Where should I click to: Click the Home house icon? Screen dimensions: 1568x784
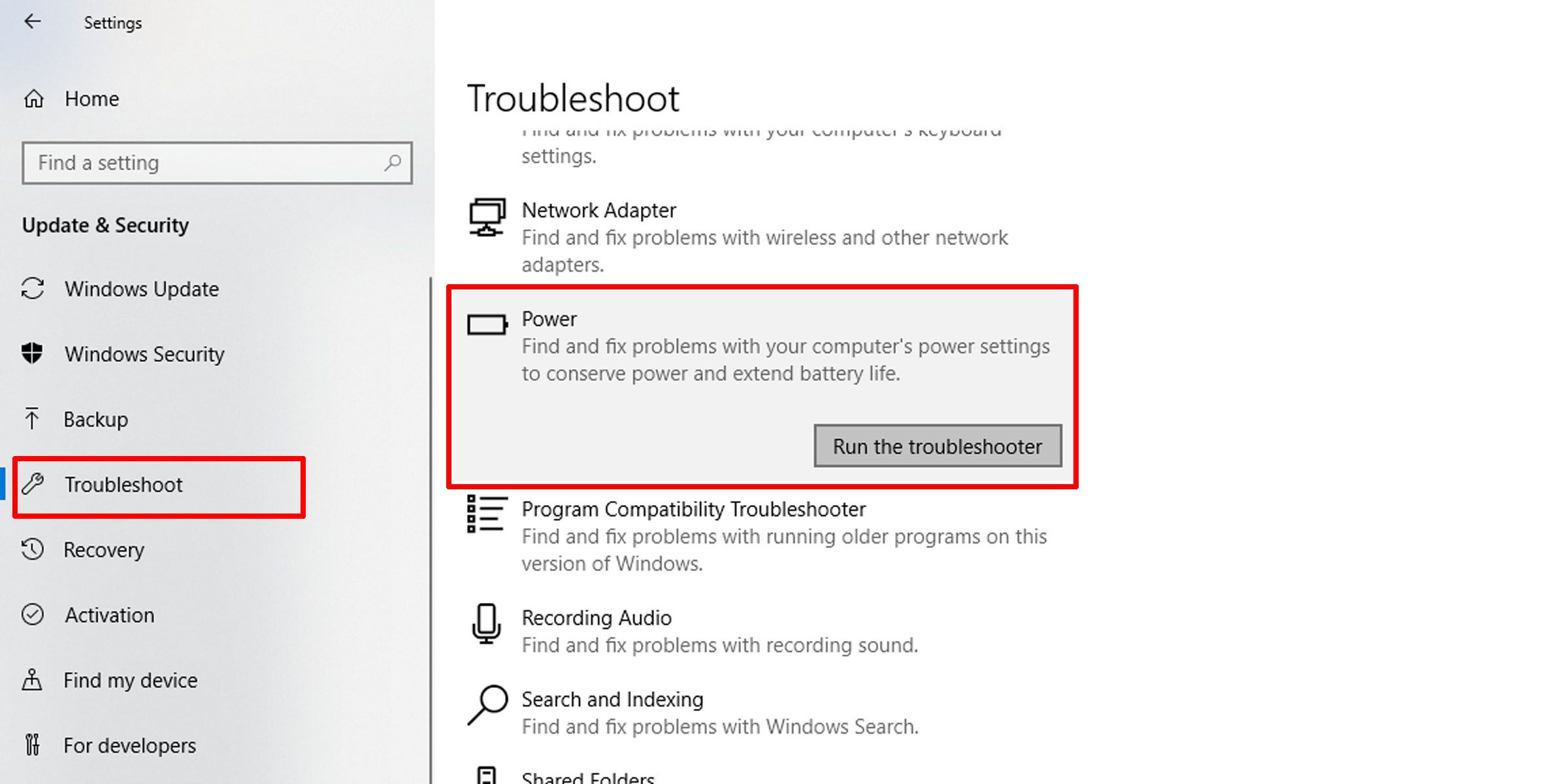point(33,99)
